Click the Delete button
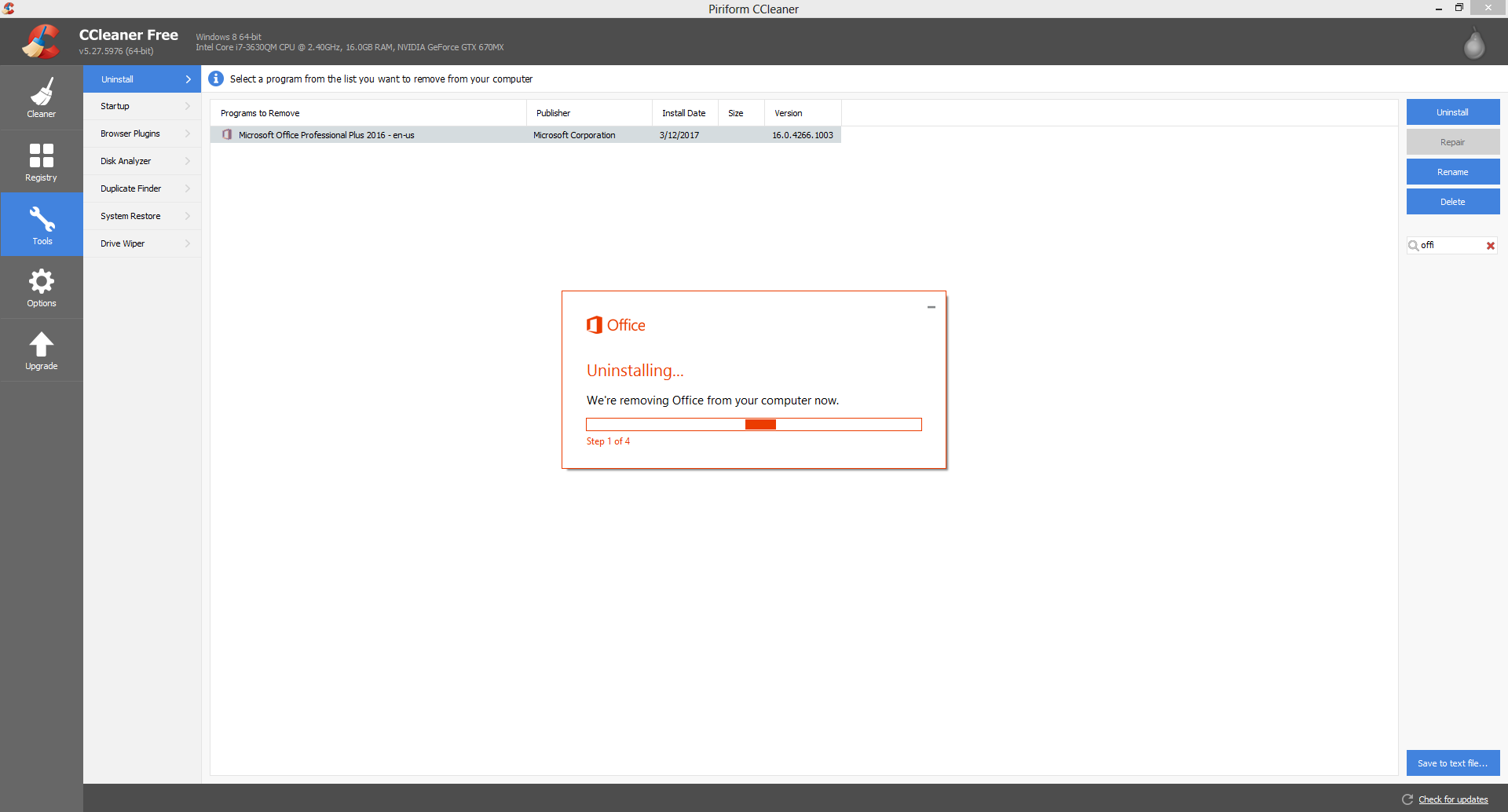The image size is (1508, 812). click(1453, 202)
